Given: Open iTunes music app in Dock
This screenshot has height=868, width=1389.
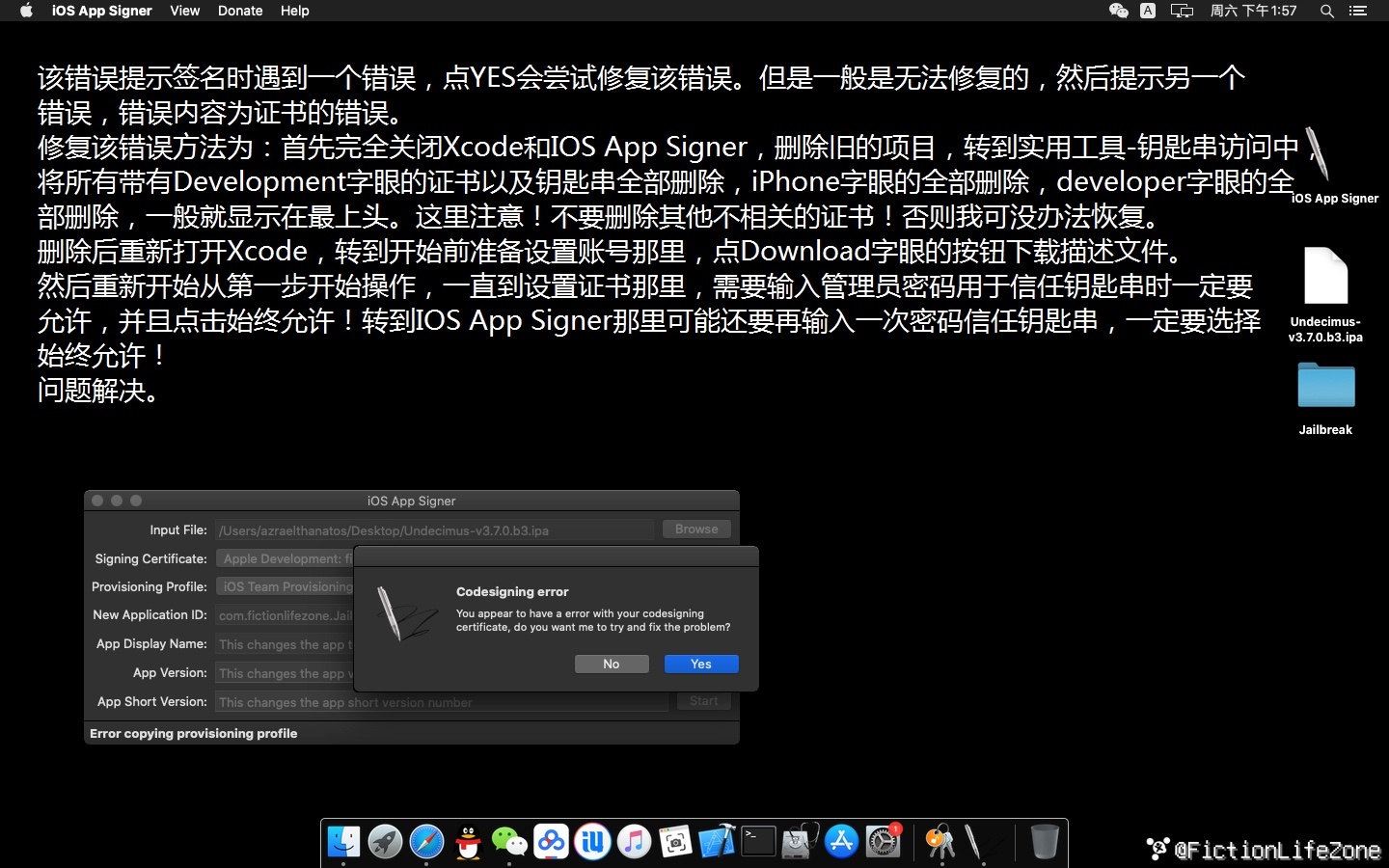Looking at the screenshot, I should pyautogui.click(x=634, y=842).
